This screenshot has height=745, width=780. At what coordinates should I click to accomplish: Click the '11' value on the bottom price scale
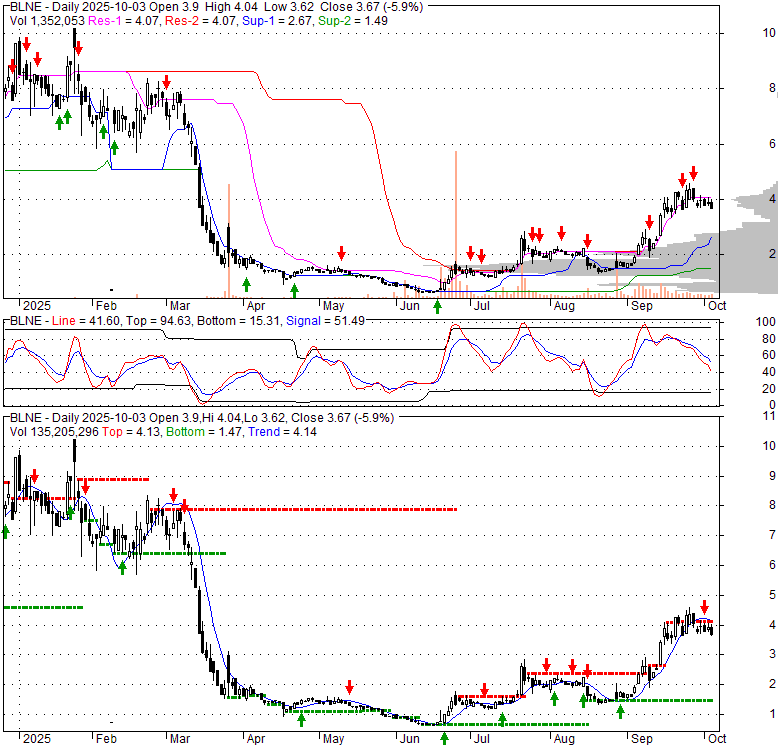769,416
